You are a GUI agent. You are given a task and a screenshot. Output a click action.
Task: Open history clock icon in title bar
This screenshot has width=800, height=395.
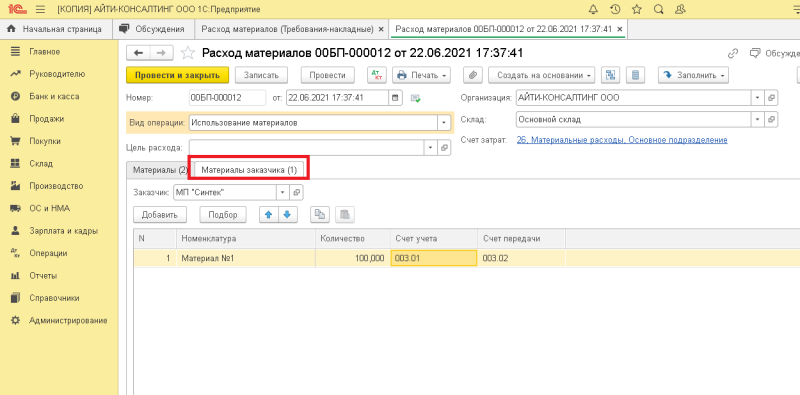point(615,9)
